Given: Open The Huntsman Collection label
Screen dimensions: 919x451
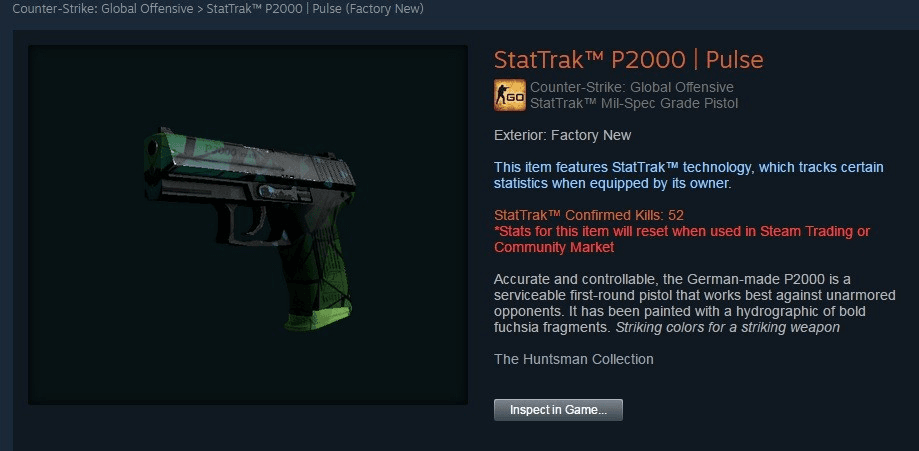Looking at the screenshot, I should (x=573, y=359).
